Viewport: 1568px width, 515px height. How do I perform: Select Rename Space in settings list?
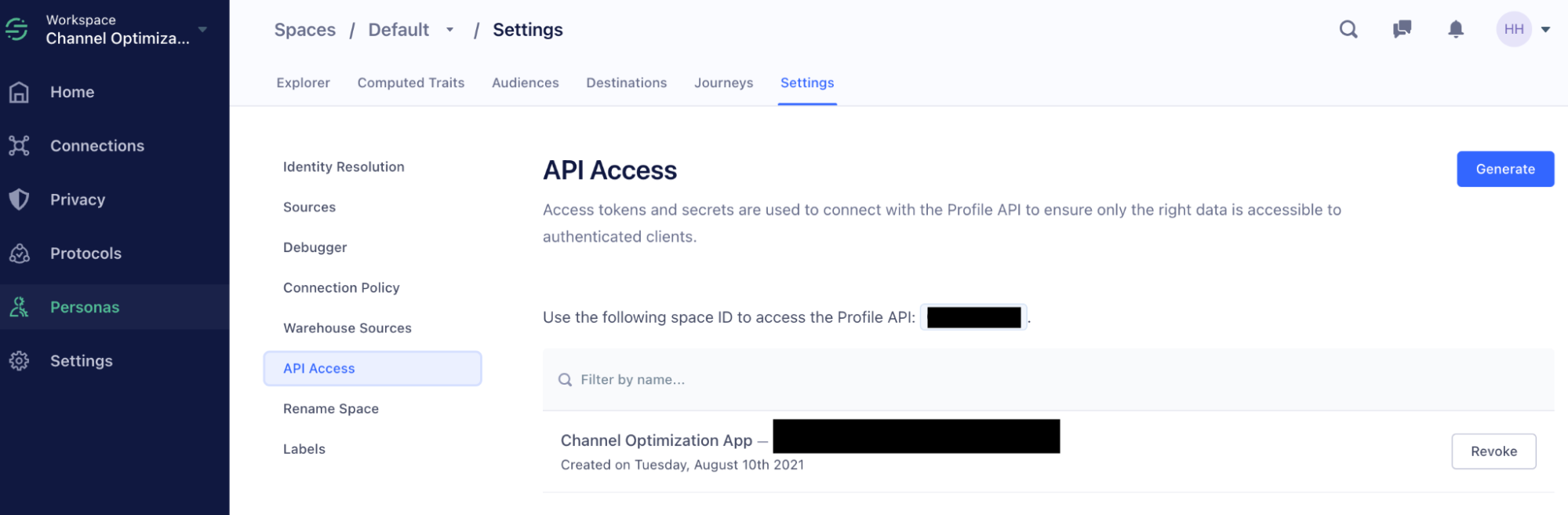[330, 409]
